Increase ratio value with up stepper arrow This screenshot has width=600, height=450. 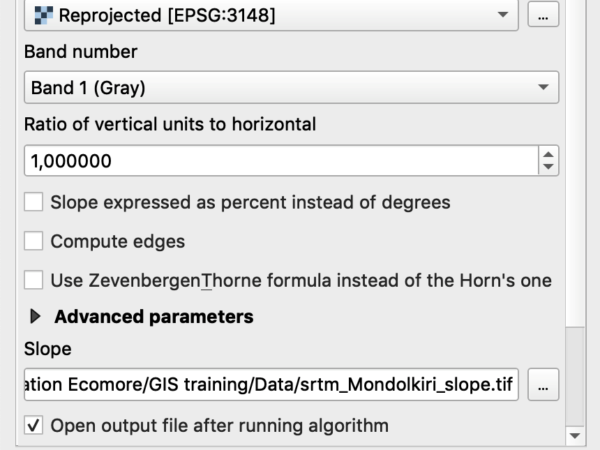click(548, 154)
